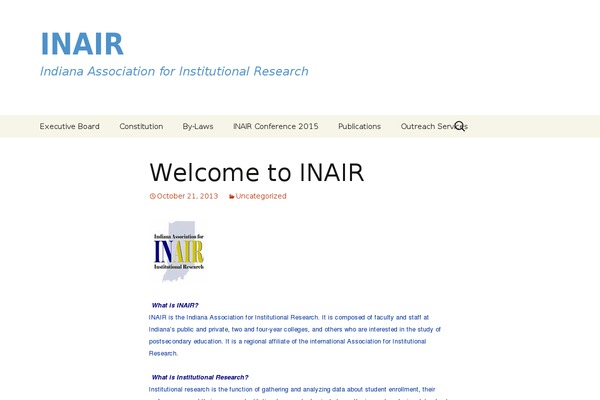Viewport: 600px width, 400px height.
Task: Click the INAIR site title
Action: [x=82, y=44]
